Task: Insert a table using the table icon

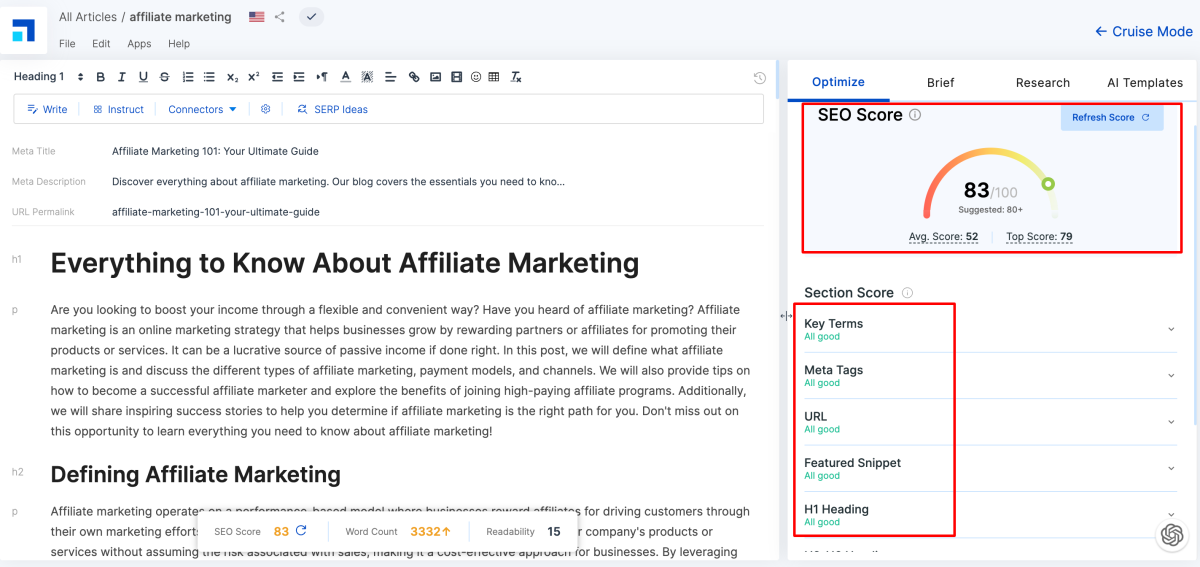Action: pos(494,77)
